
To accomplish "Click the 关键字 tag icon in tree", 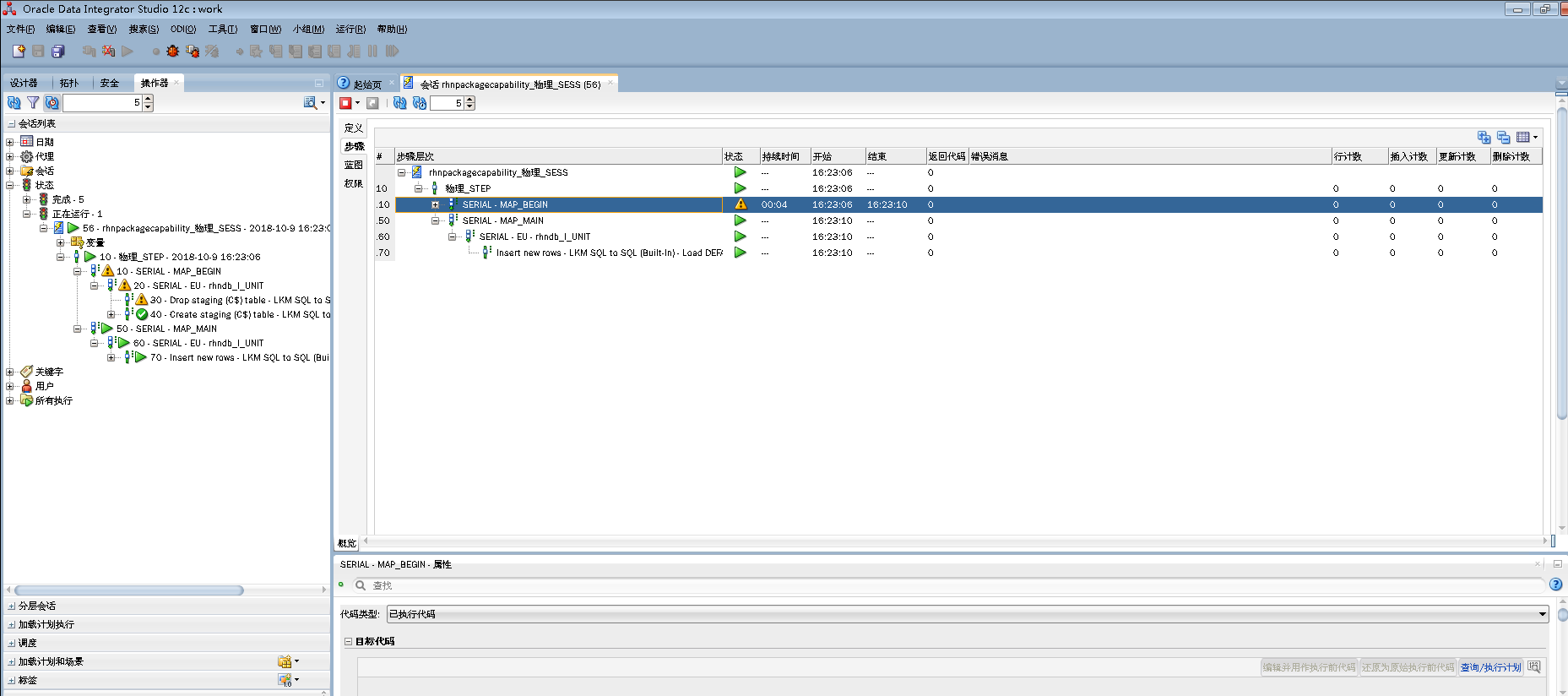I will coord(27,372).
